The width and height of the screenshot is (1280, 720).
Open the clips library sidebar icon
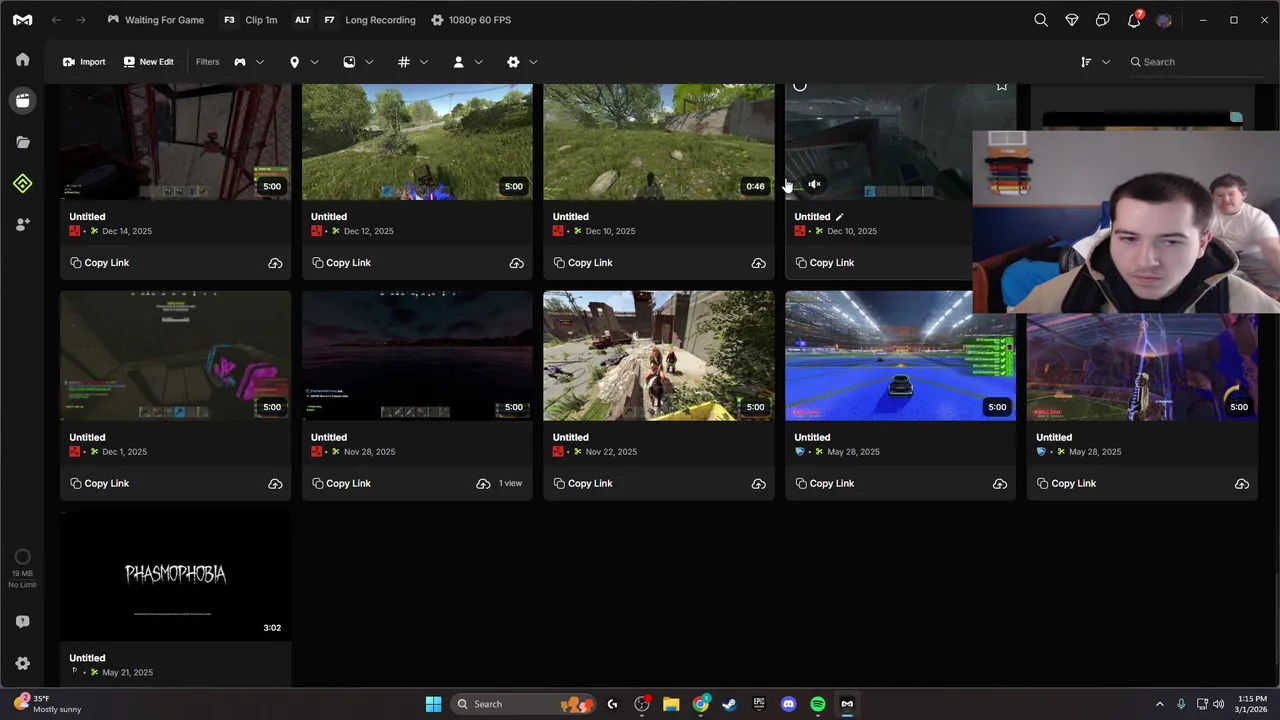22,101
